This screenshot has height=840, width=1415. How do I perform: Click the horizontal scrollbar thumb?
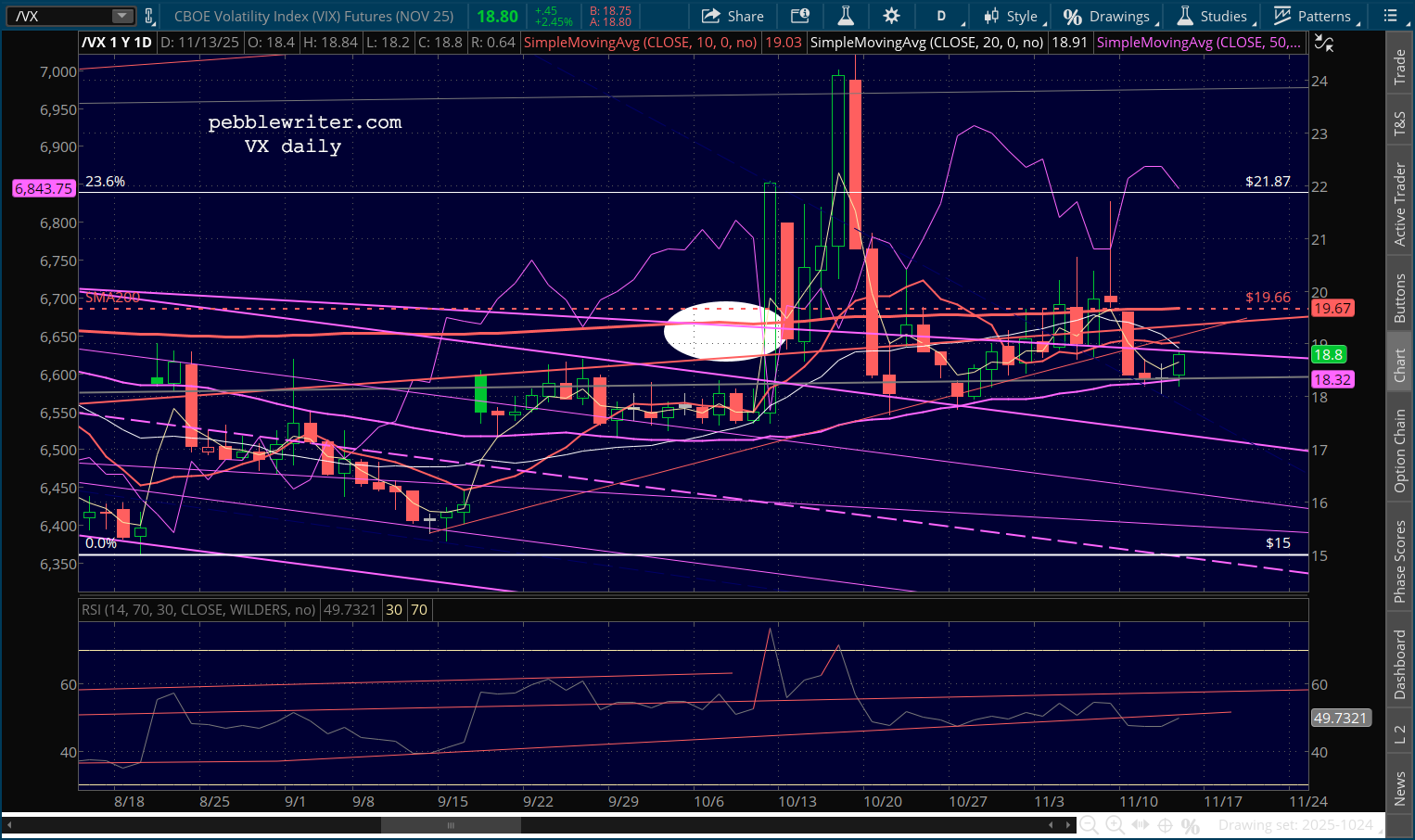click(x=451, y=825)
